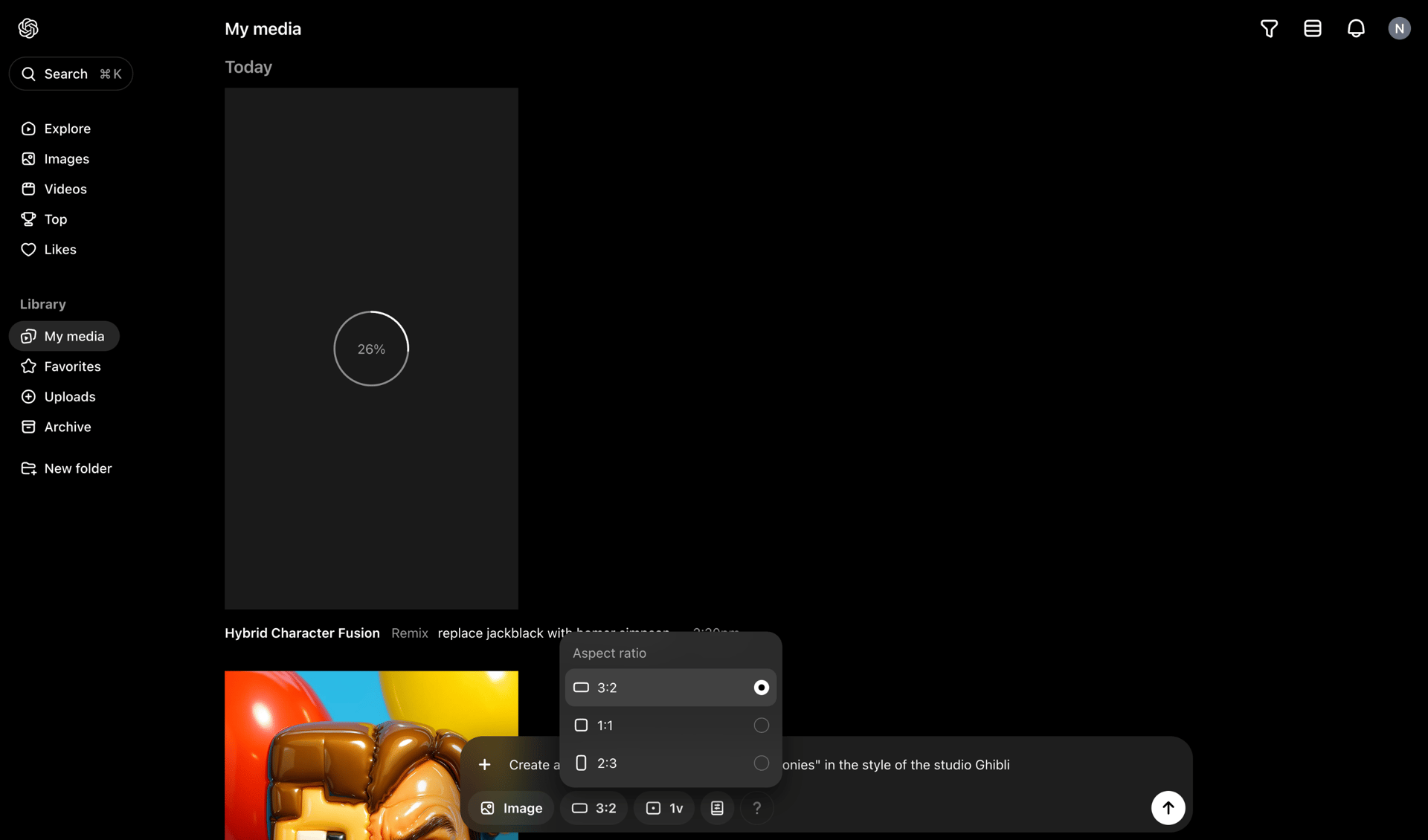The image size is (1428, 840).
Task: Open the Search bar in the sidebar
Action: pyautogui.click(x=71, y=74)
